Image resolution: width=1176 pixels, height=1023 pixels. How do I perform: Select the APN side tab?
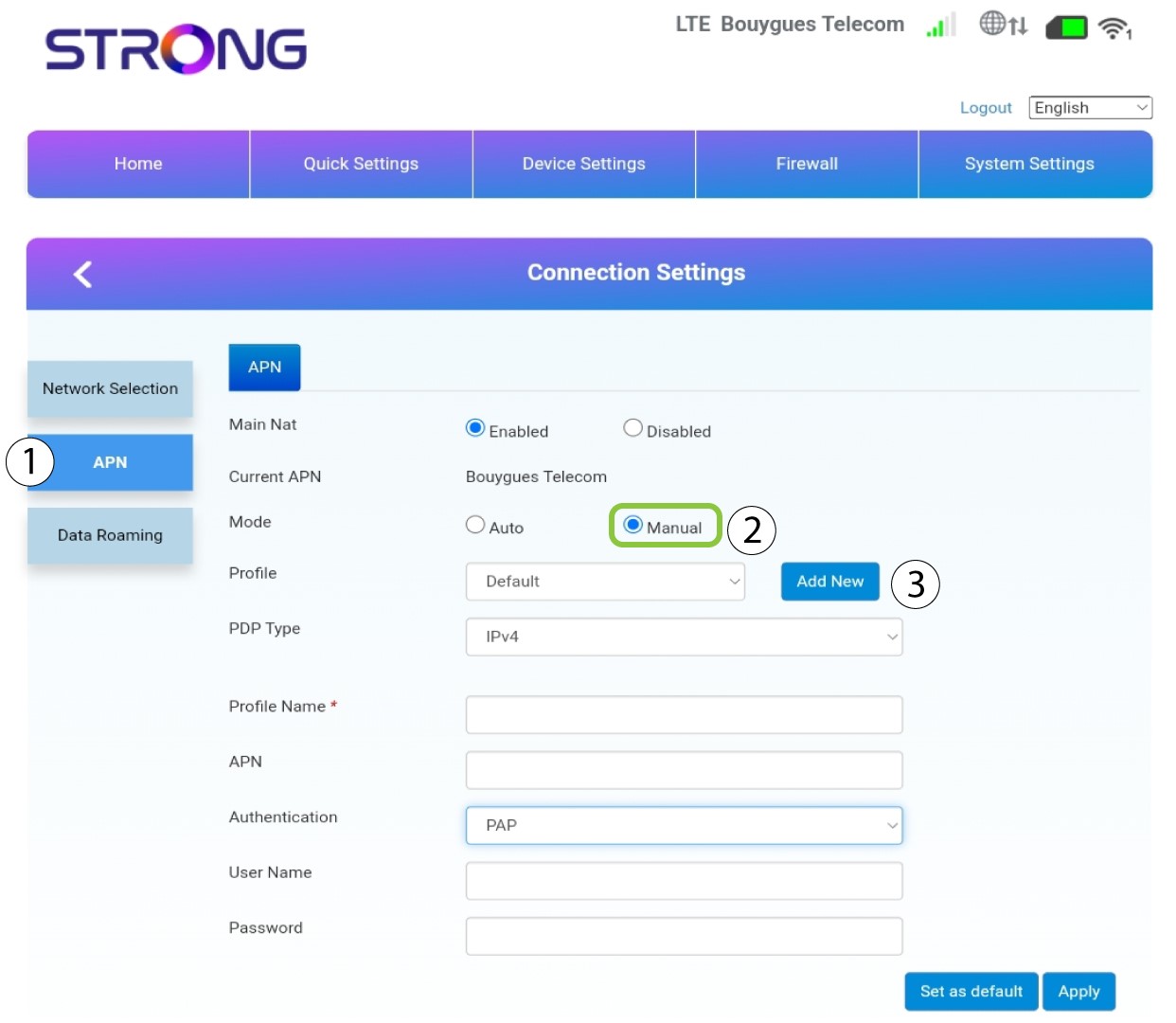pyautogui.click(x=110, y=462)
